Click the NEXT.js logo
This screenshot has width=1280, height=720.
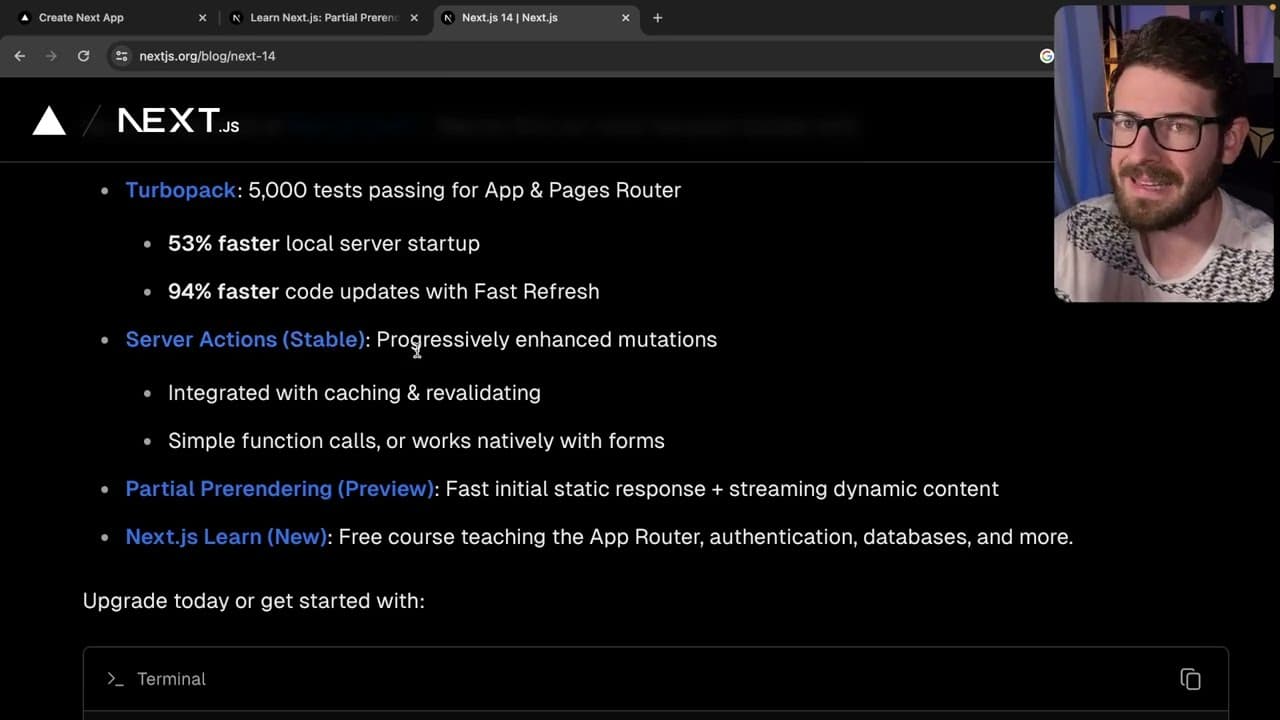click(178, 121)
